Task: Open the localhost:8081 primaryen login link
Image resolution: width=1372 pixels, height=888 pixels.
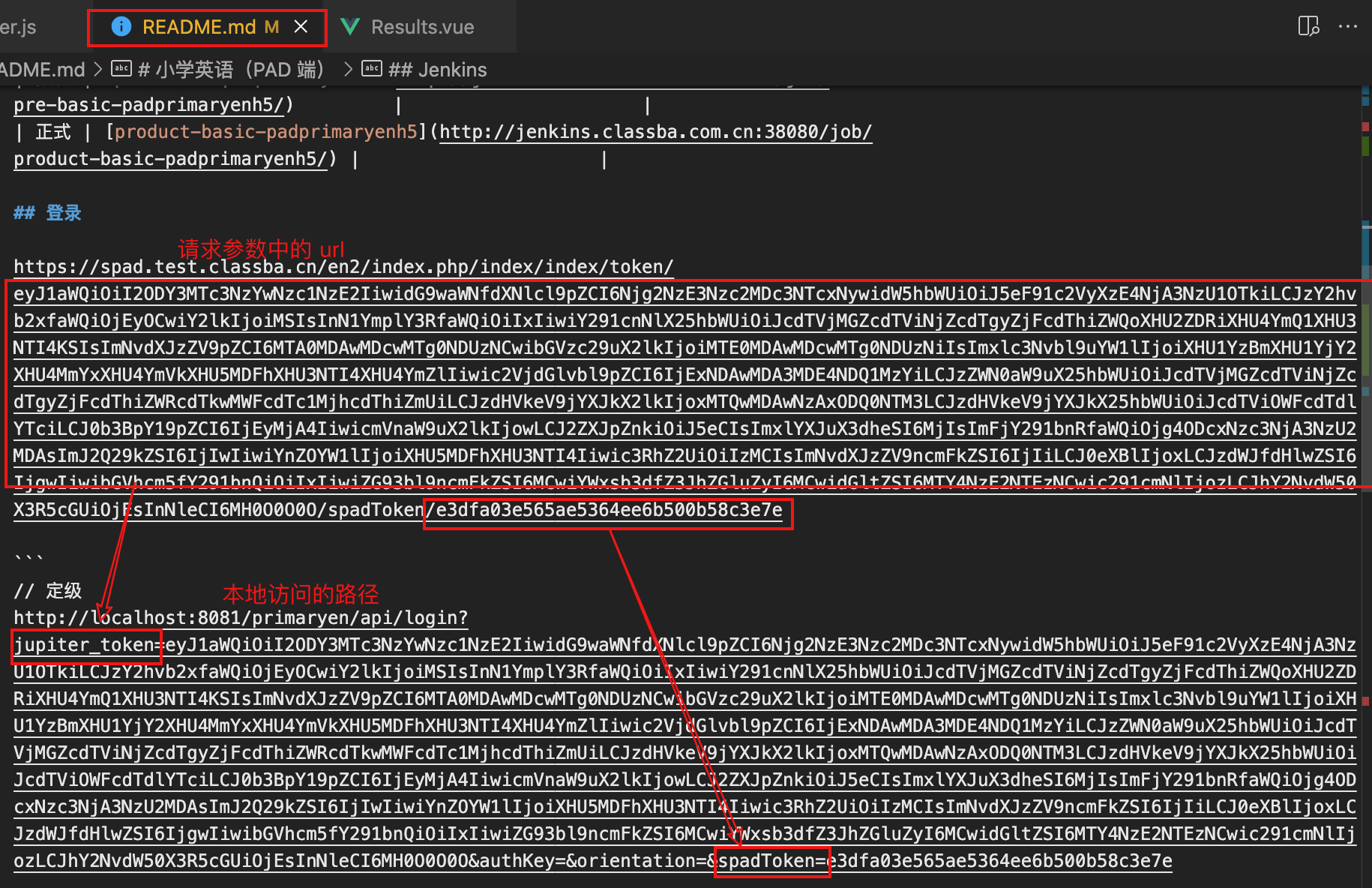Action: click(x=241, y=618)
